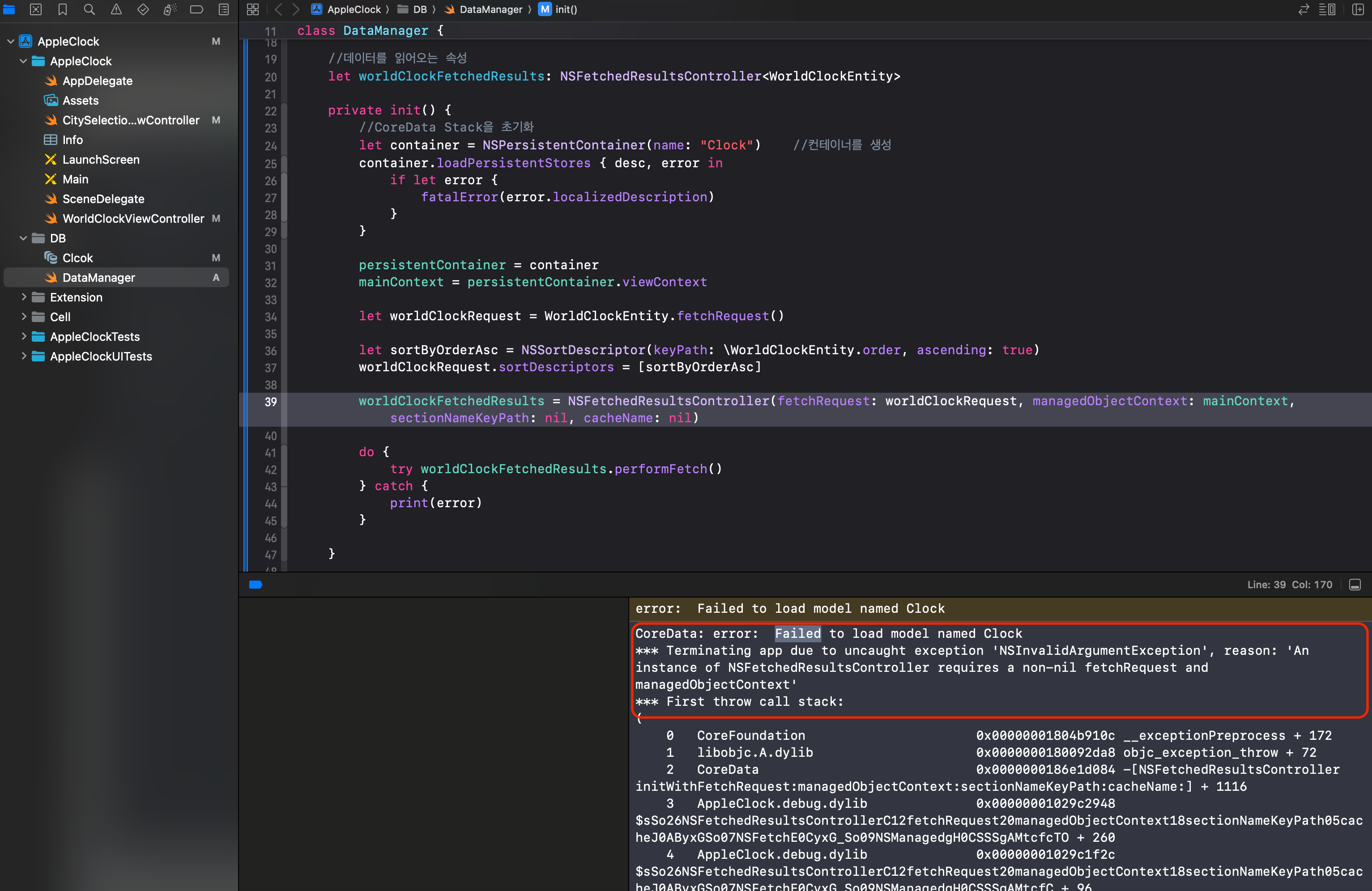Expand the AppleClockTests folder

[x=24, y=336]
